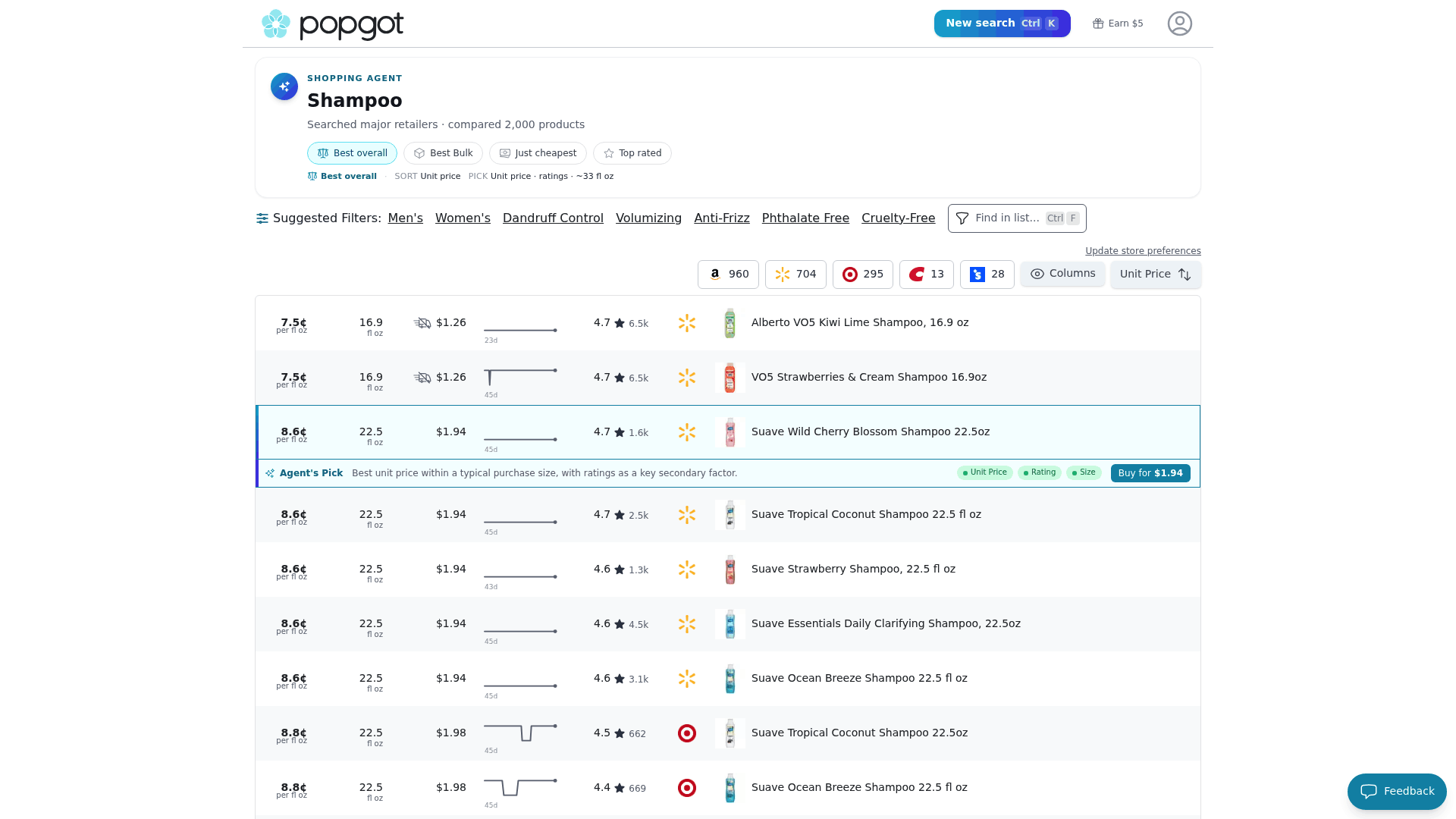Open Suave Essentials Daily Clarifying thumbnail
This screenshot has width=1456, height=819.
click(730, 624)
